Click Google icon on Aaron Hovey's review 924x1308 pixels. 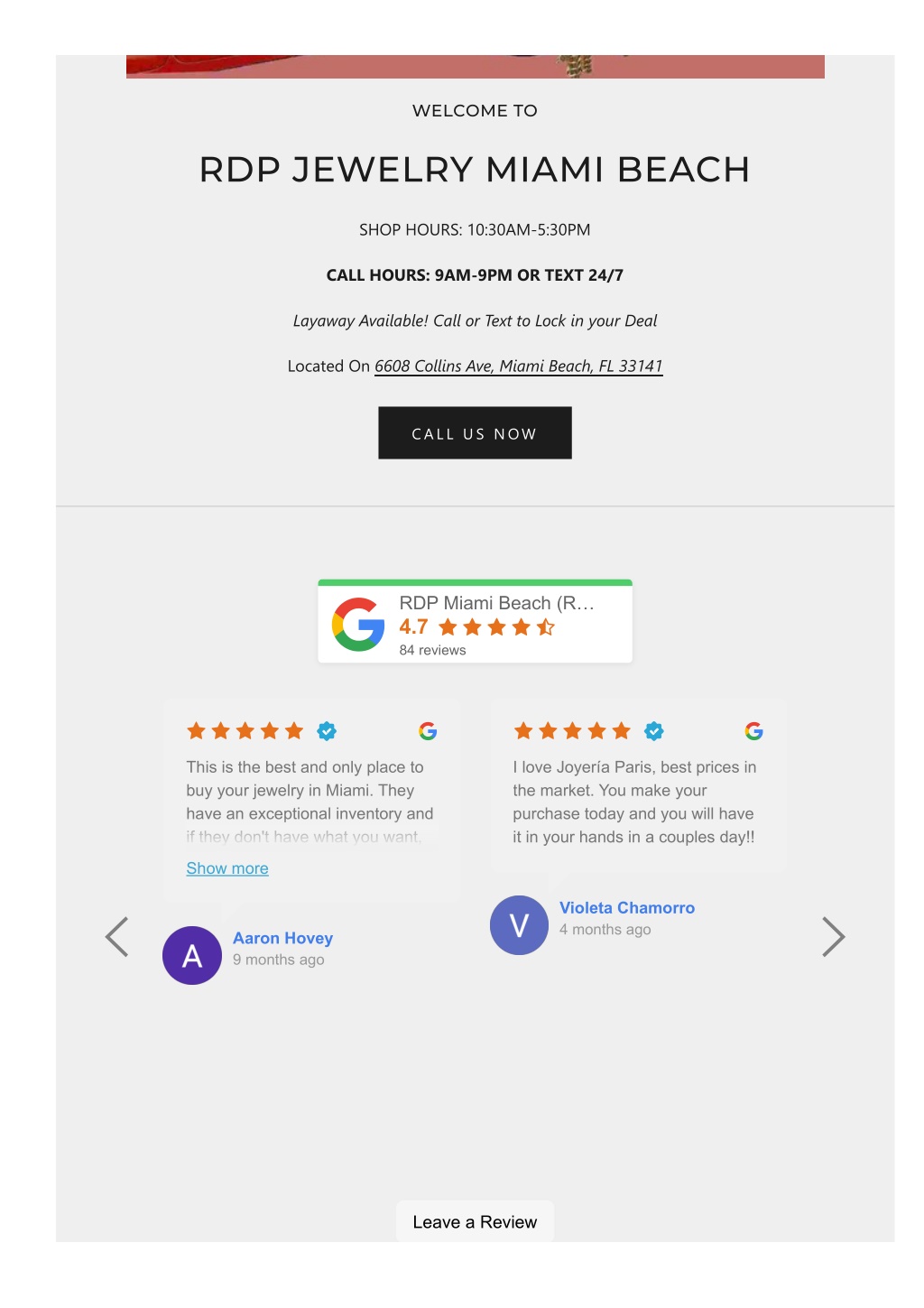(428, 731)
